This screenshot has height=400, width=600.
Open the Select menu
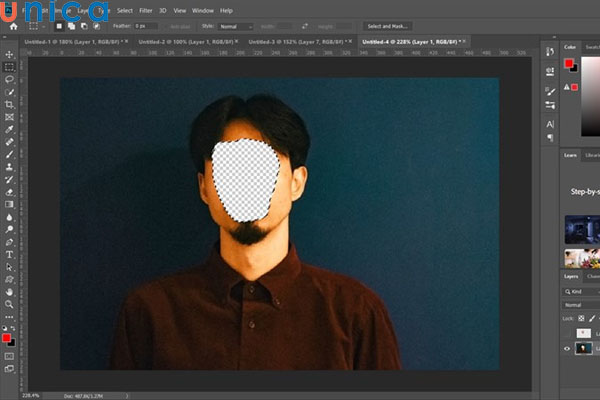click(x=125, y=11)
